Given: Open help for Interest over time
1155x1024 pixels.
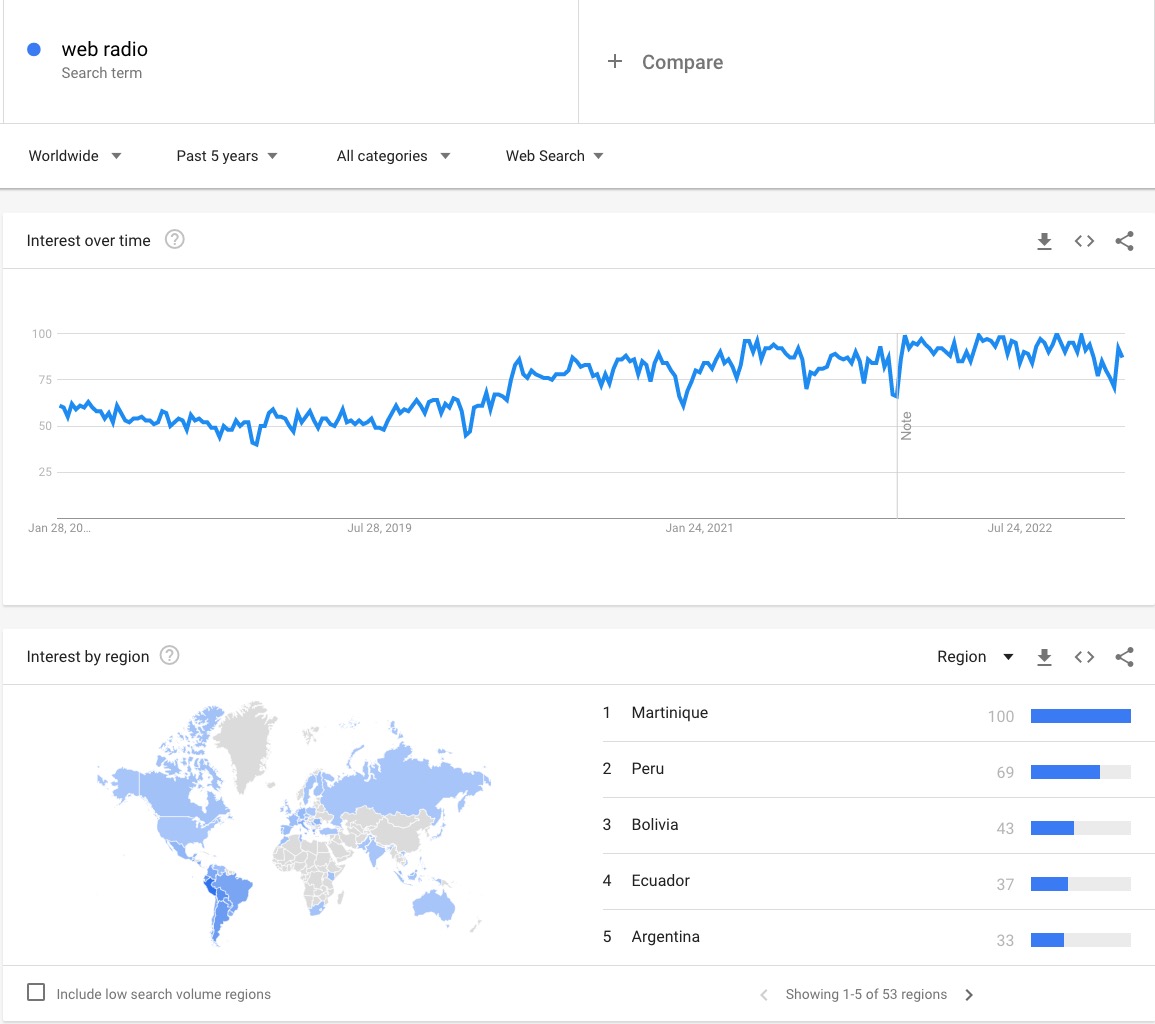Looking at the screenshot, I should tap(174, 240).
